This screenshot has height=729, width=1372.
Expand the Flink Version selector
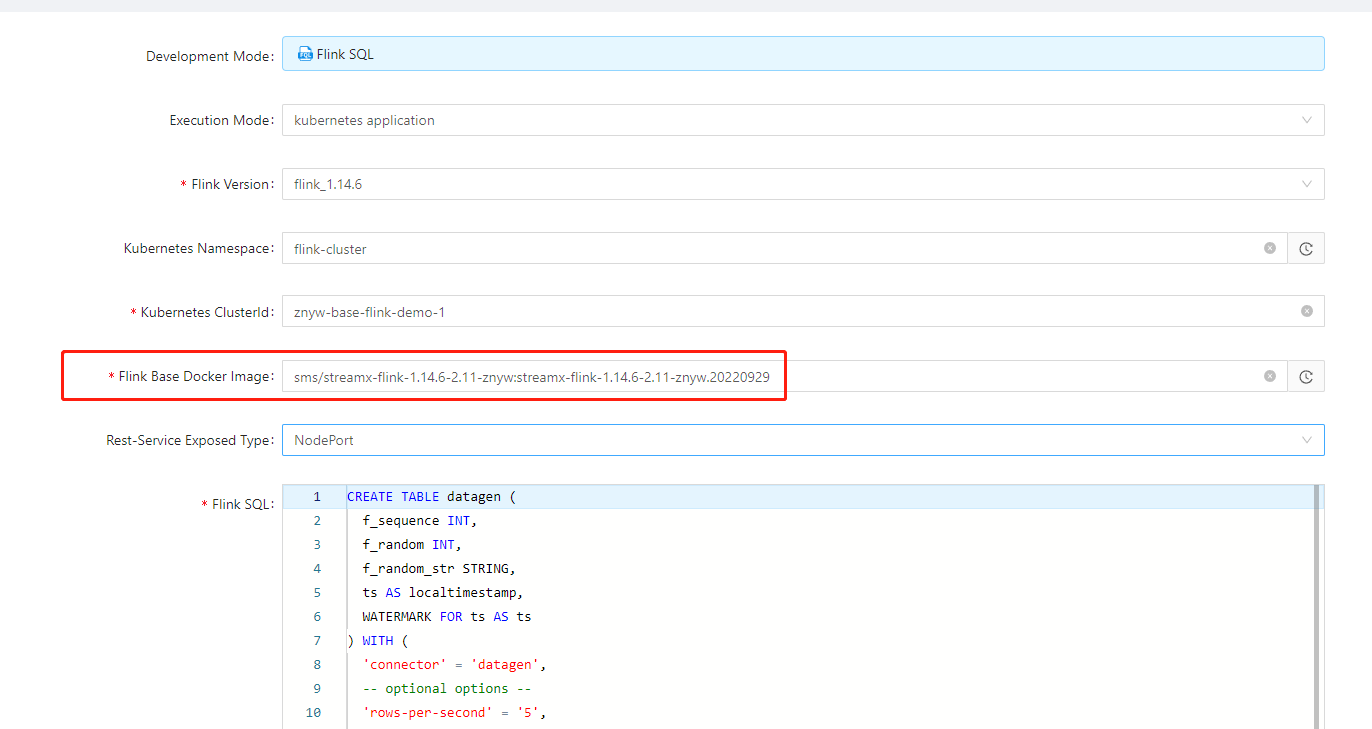pyautogui.click(x=1307, y=184)
